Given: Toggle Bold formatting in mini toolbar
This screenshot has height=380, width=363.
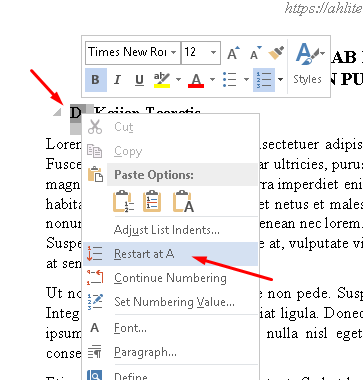Looking at the screenshot, I should [96, 80].
